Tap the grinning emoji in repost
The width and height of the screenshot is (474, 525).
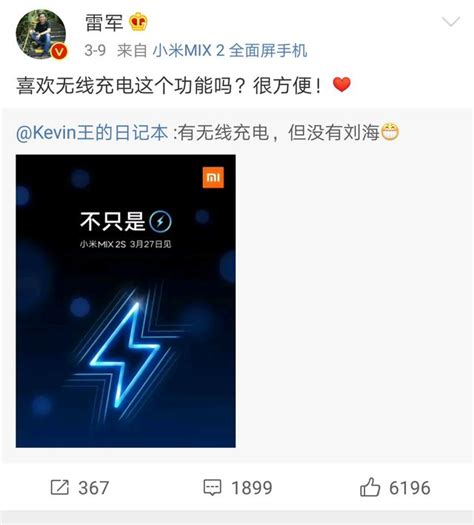pos(390,132)
